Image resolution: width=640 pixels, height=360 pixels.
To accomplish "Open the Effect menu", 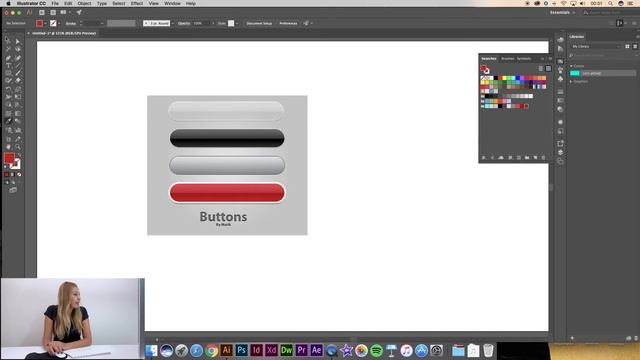I will click(x=137, y=3).
